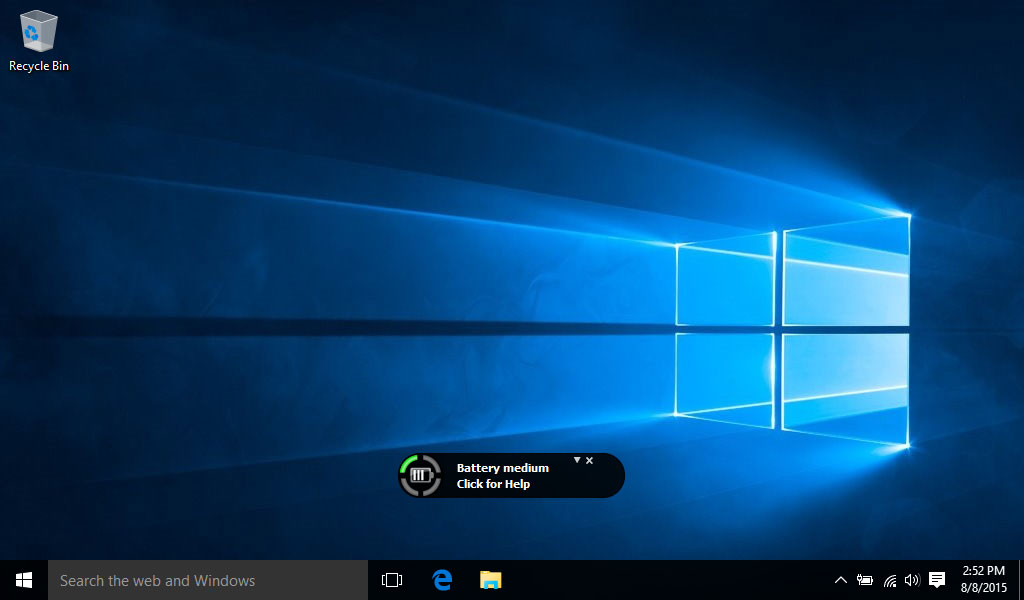Open File Explorer from the taskbar
This screenshot has width=1024, height=600.
pyautogui.click(x=490, y=580)
